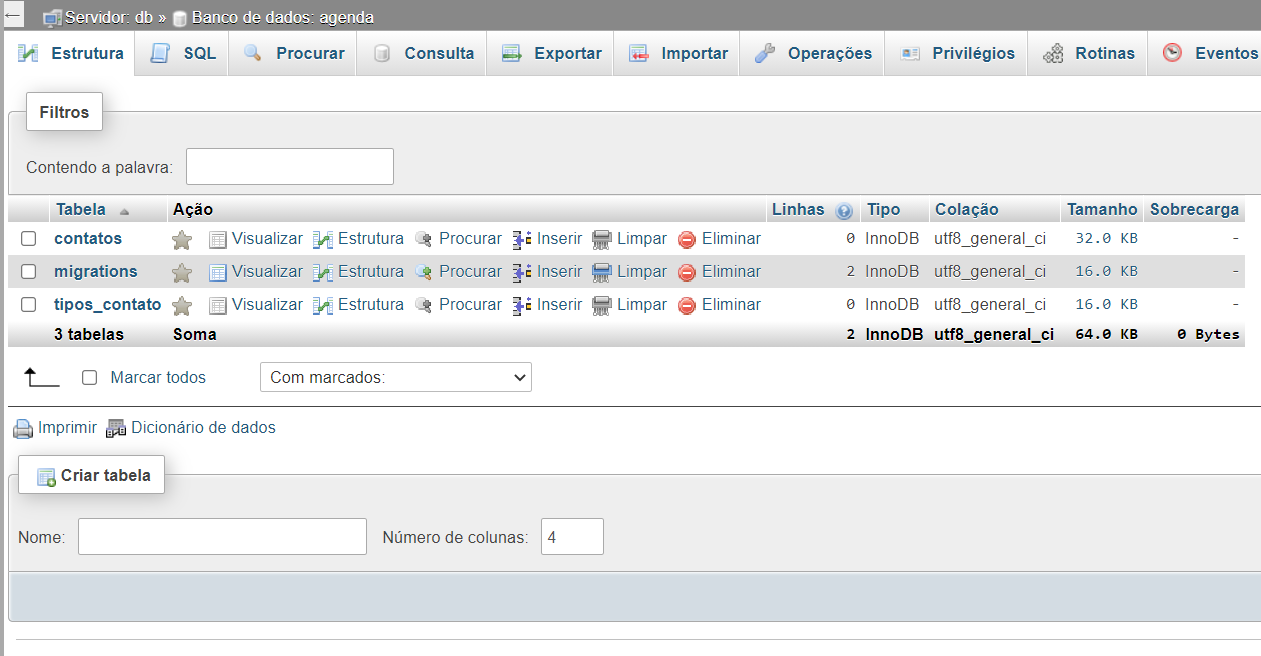Click the Inserir icon in tipos_contato row
1261x656 pixels.
522,306
